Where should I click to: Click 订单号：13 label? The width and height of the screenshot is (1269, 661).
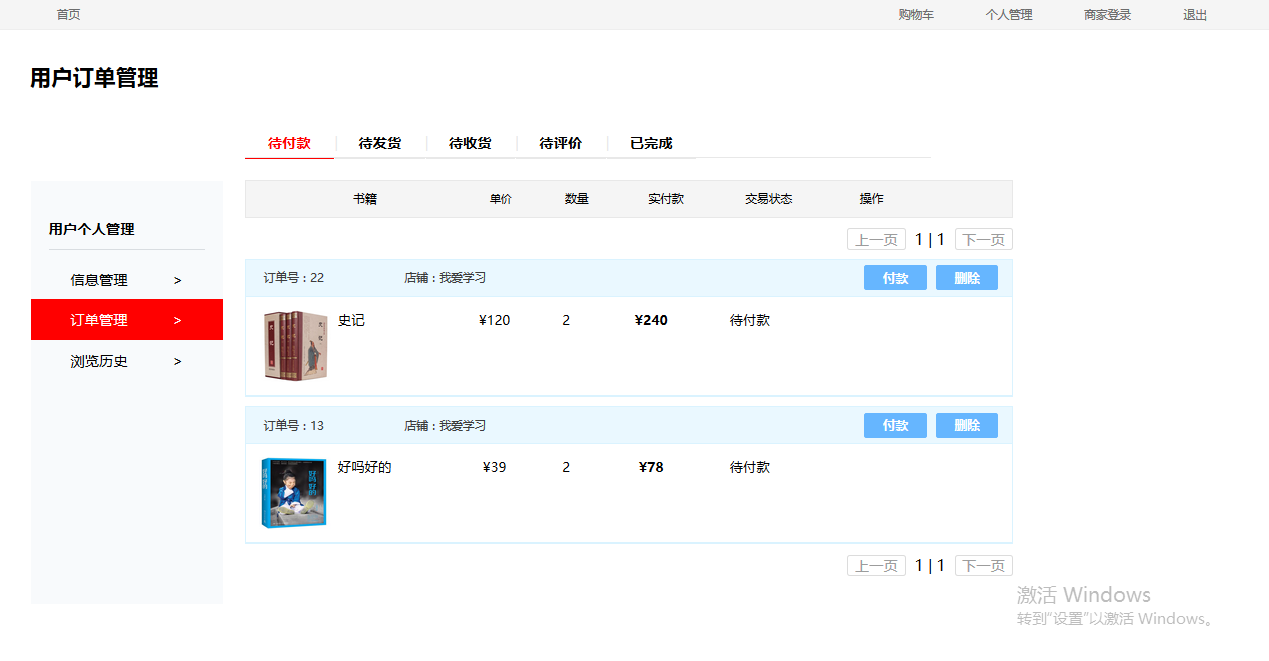[294, 425]
